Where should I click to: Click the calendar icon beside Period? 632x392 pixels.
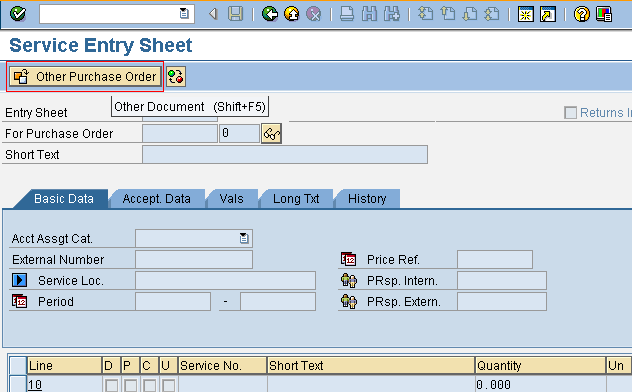point(19,301)
